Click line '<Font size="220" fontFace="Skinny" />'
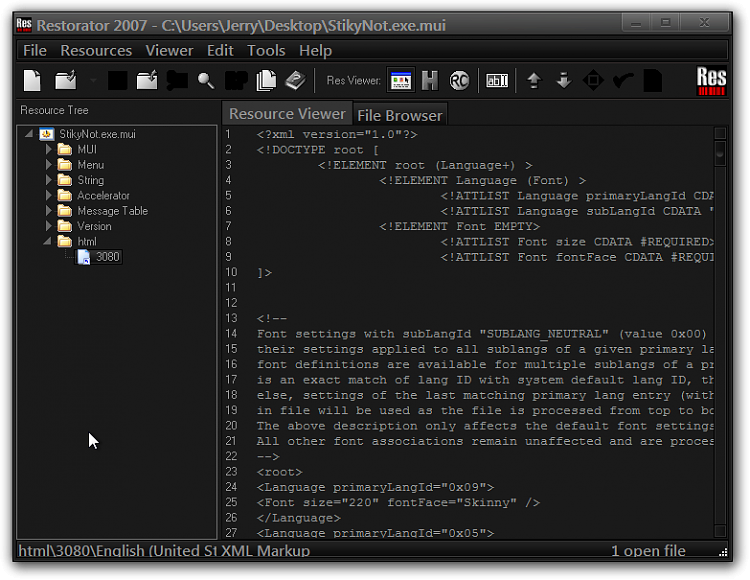750x580 pixels. tap(398, 503)
